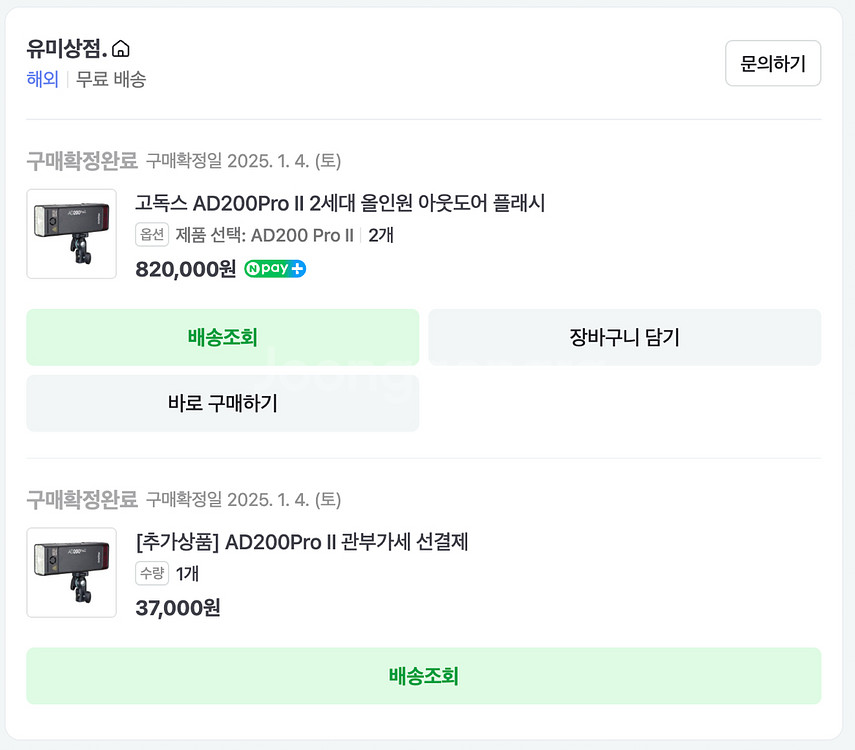Click the Npay plus badge icon
The image size is (855, 750).
(x=275, y=269)
